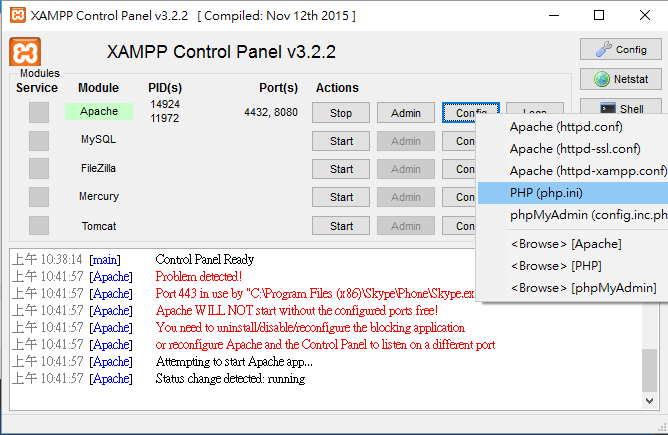
Task: Stop the Apache module
Action: [x=341, y=113]
